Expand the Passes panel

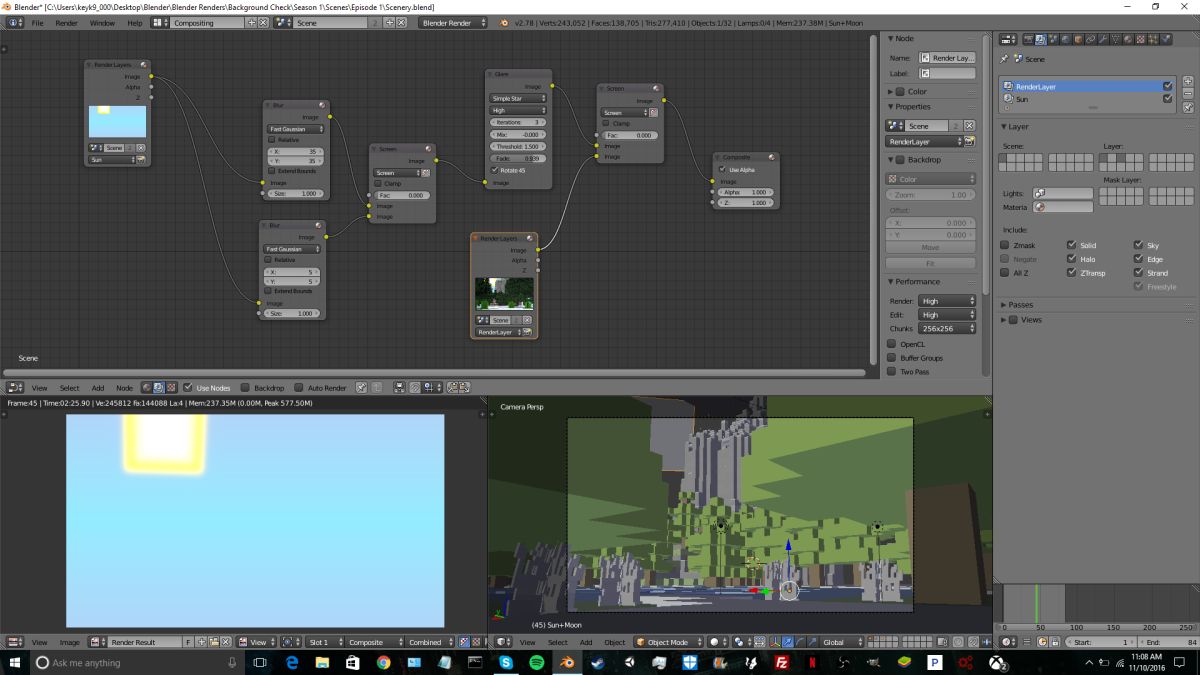click(x=1020, y=305)
